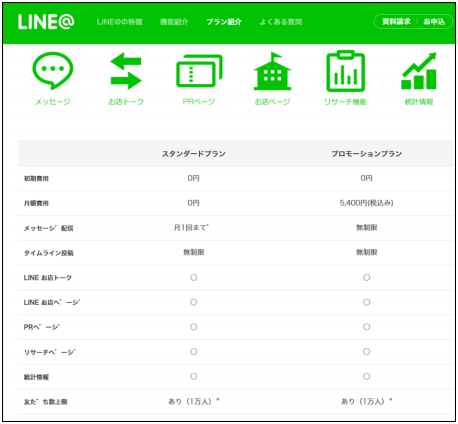Click the 友だち数上限 row label

point(45,402)
